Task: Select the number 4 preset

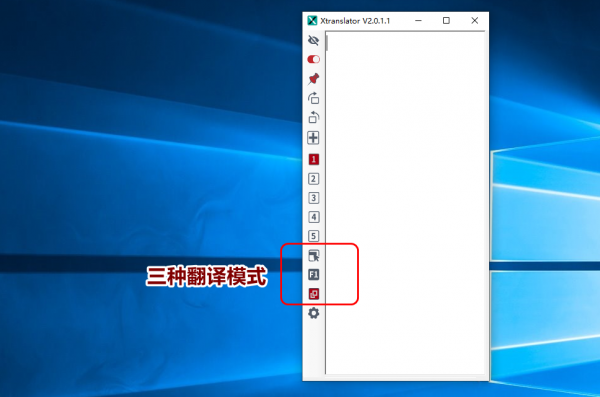Action: [x=313, y=217]
